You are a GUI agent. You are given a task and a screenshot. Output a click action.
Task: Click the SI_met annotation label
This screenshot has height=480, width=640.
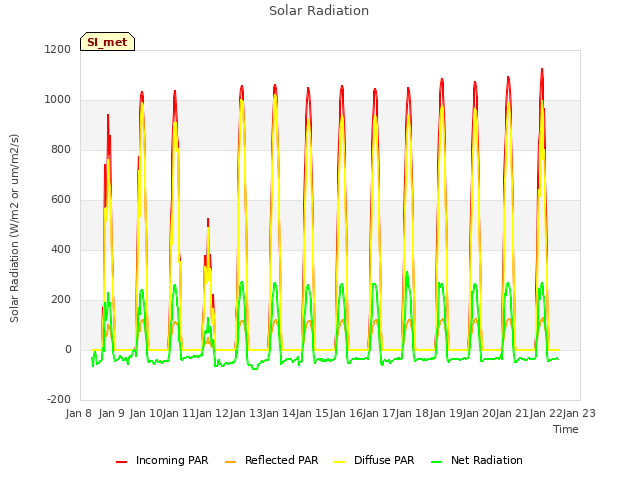coord(107,42)
